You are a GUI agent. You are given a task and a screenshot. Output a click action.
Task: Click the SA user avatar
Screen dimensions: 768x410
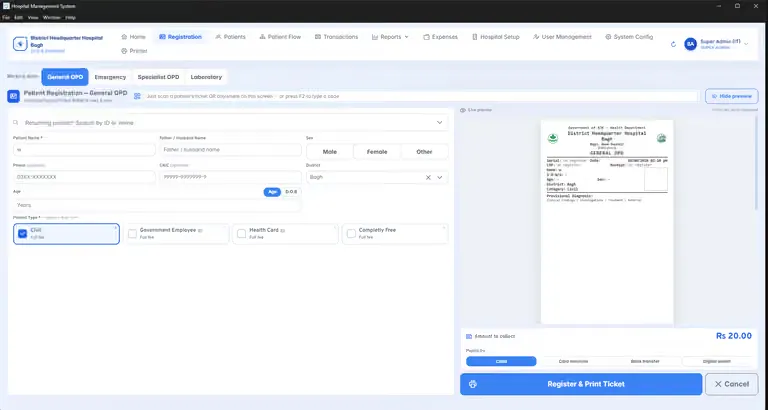click(x=691, y=44)
